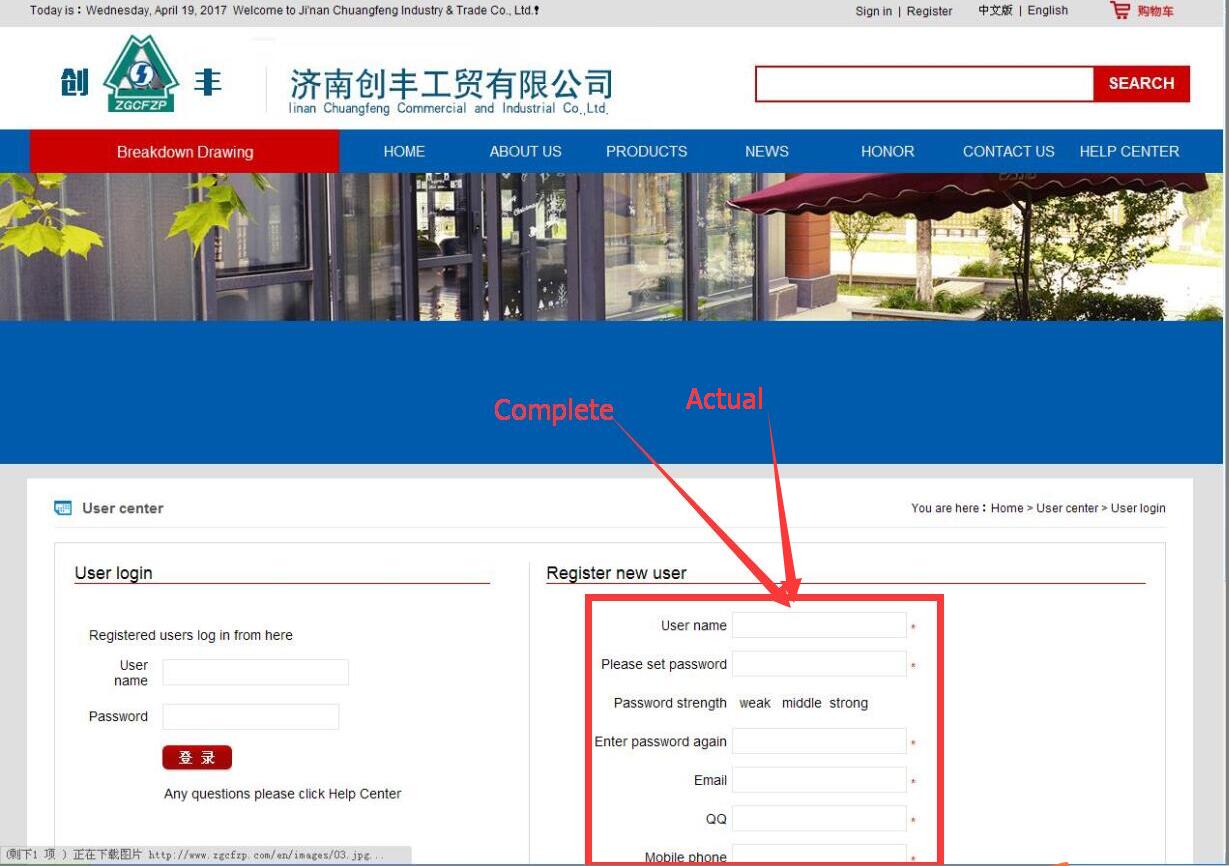Click the ZGCFZP company logo
This screenshot has height=866, width=1229.
tap(141, 75)
